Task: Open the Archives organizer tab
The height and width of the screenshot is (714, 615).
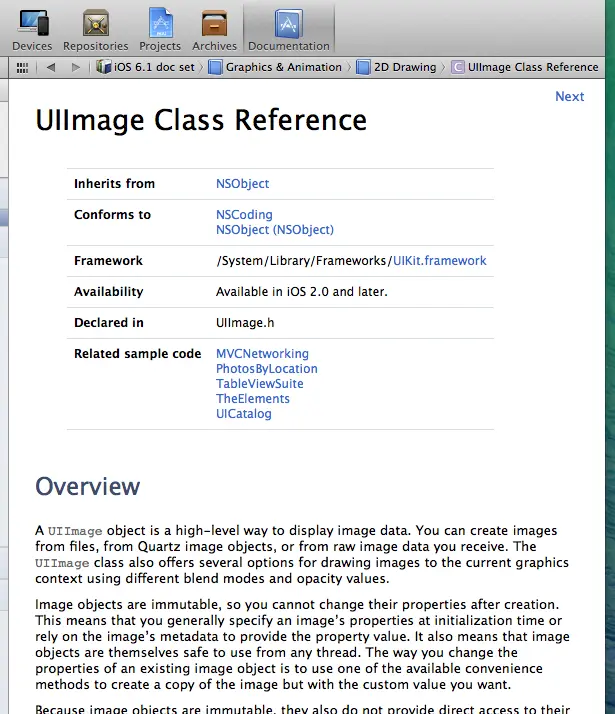Action: 214,30
